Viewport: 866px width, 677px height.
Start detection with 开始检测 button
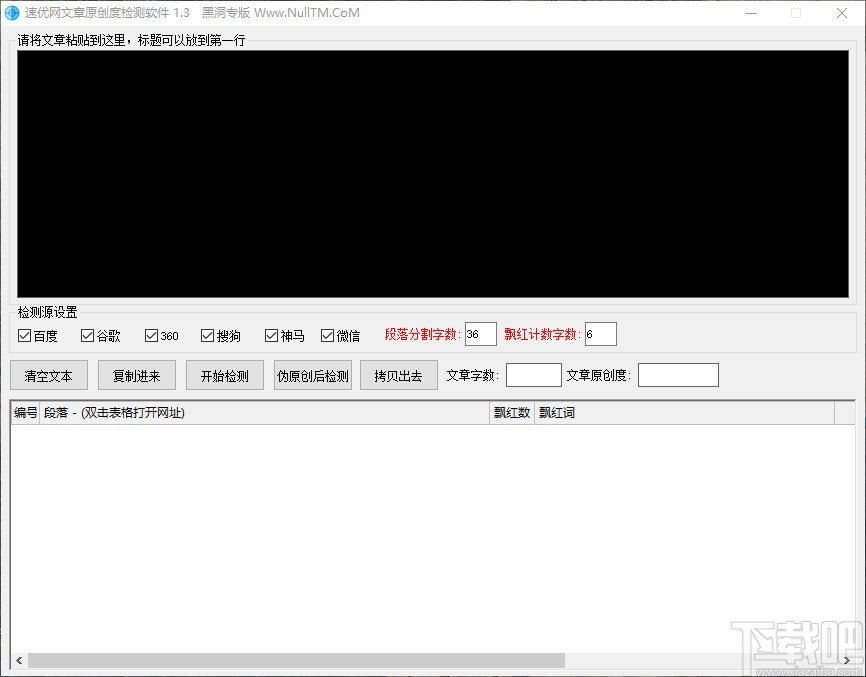pos(225,375)
